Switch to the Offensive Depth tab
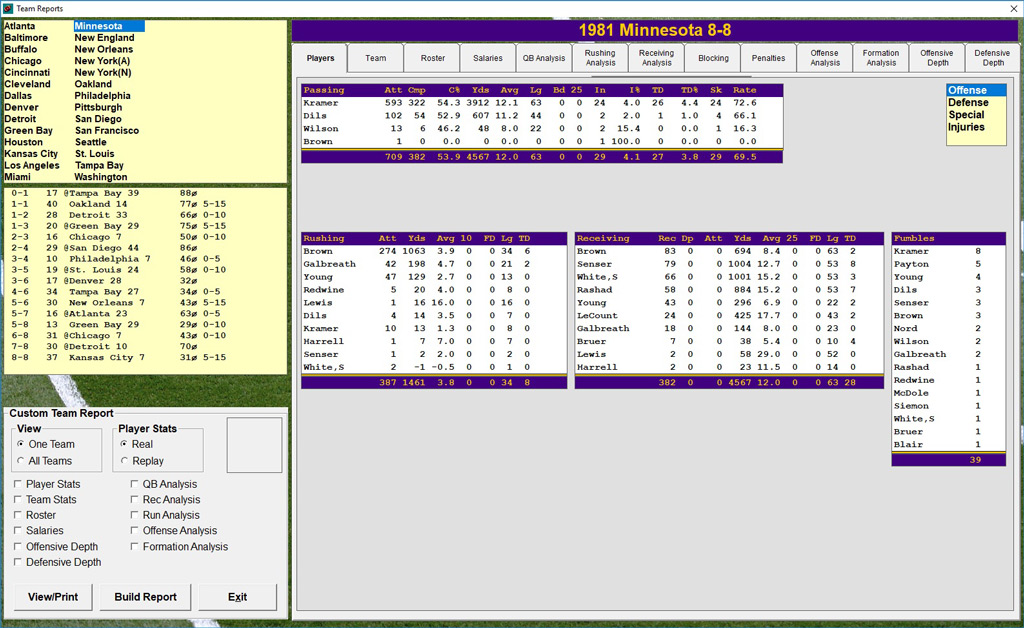The width and height of the screenshot is (1024, 628). [937, 58]
